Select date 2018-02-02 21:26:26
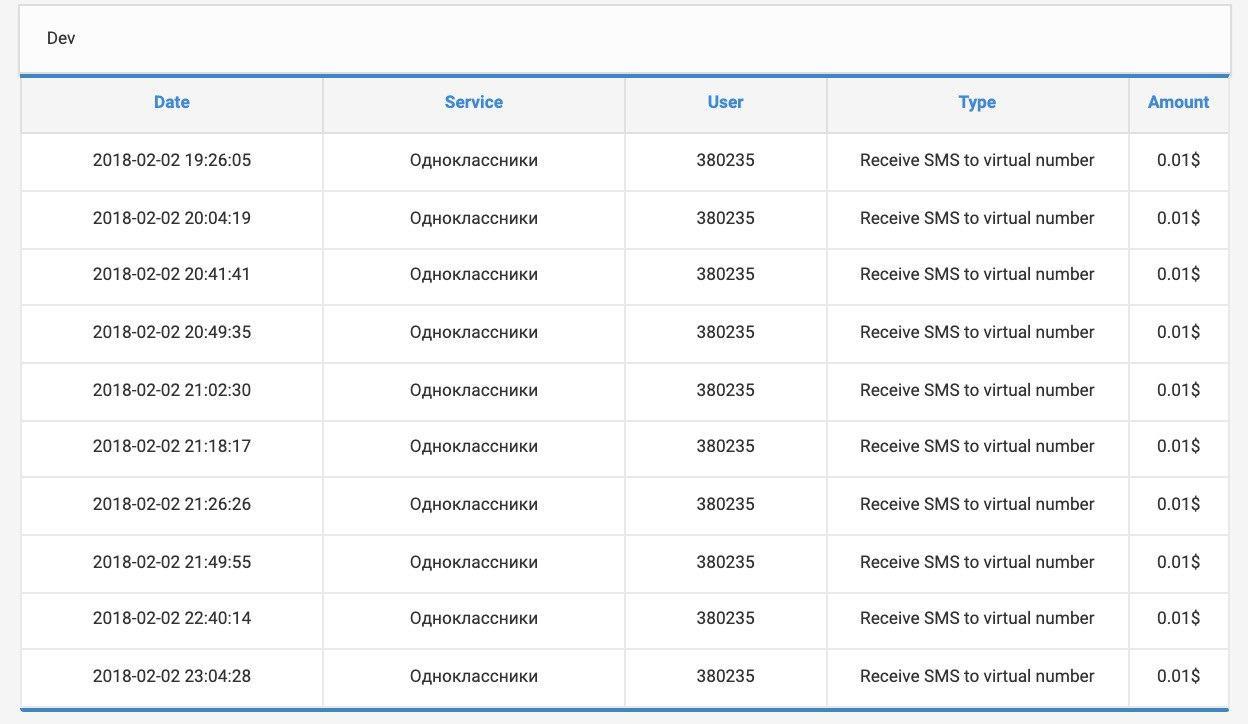The height and width of the screenshot is (724, 1248). 172,504
